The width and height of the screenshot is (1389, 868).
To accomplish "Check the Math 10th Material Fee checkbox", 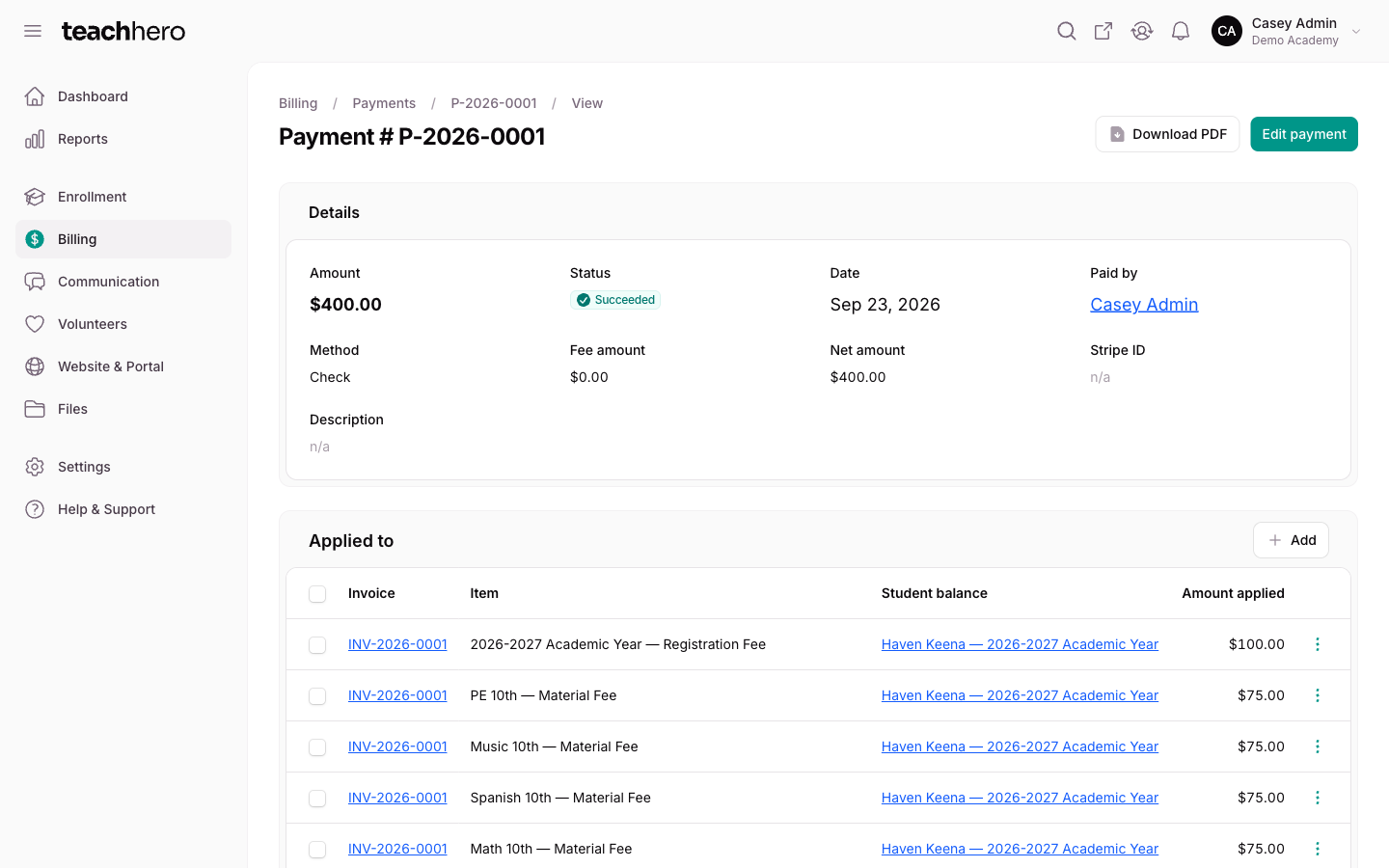I will click(x=317, y=850).
